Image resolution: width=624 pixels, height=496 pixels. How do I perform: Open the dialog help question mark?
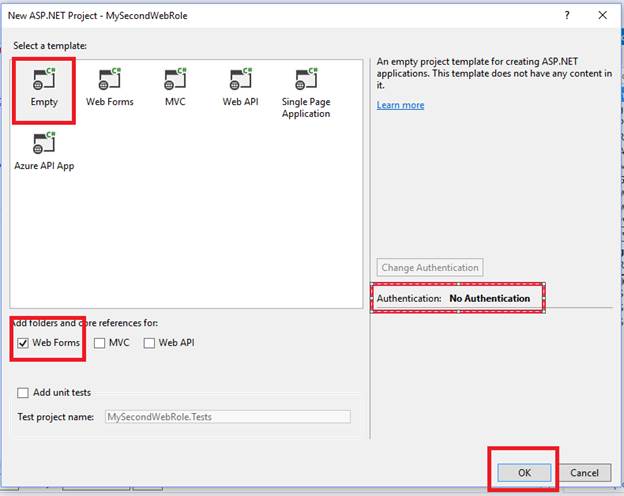pos(567,15)
